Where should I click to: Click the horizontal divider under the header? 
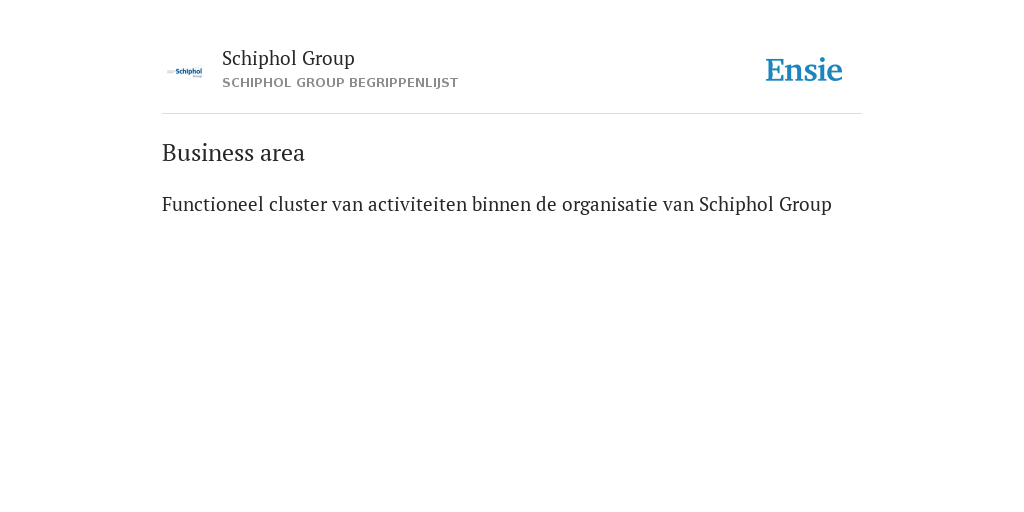point(512,114)
